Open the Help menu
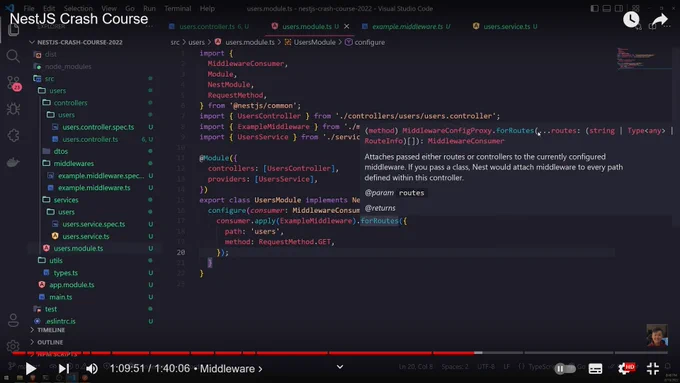This screenshot has width=680, height=383. 207,8
